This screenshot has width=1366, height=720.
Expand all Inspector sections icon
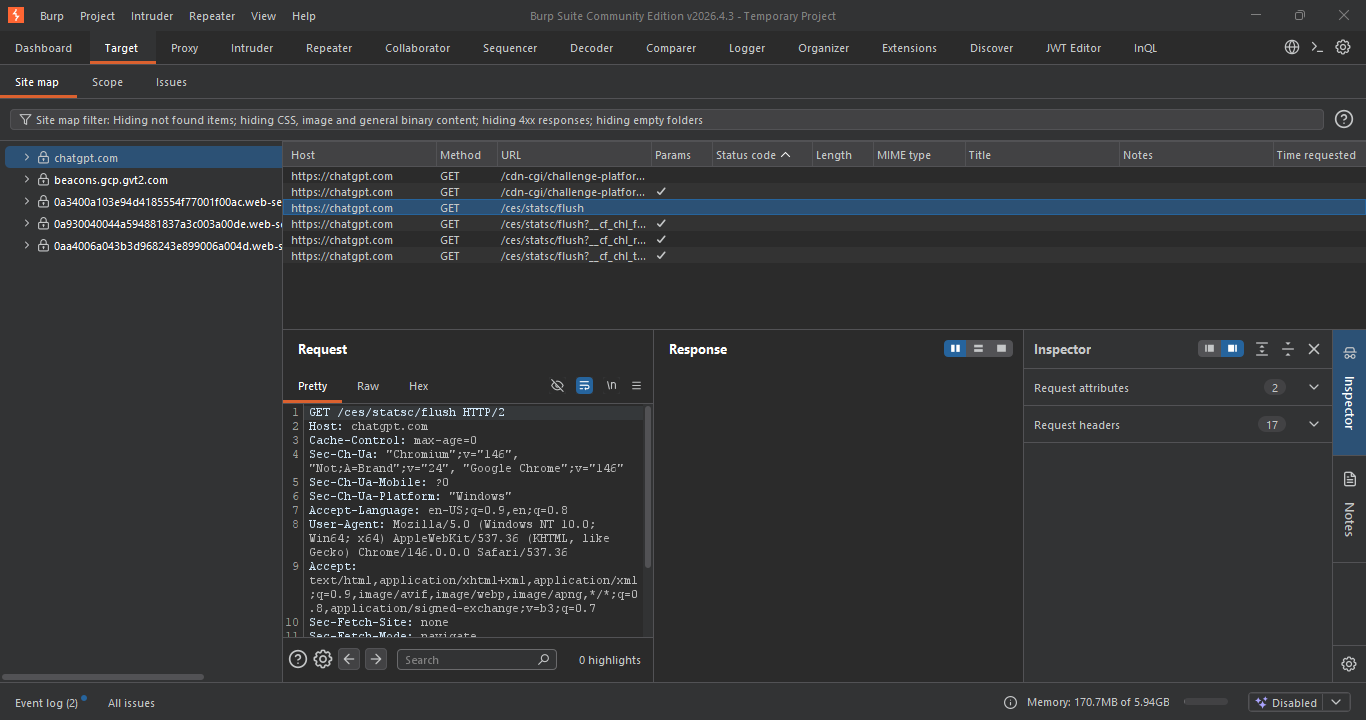[1262, 349]
